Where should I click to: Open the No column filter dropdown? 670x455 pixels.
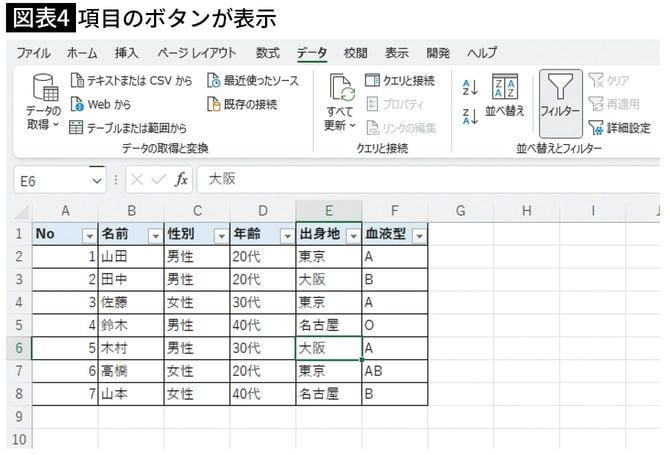point(89,235)
